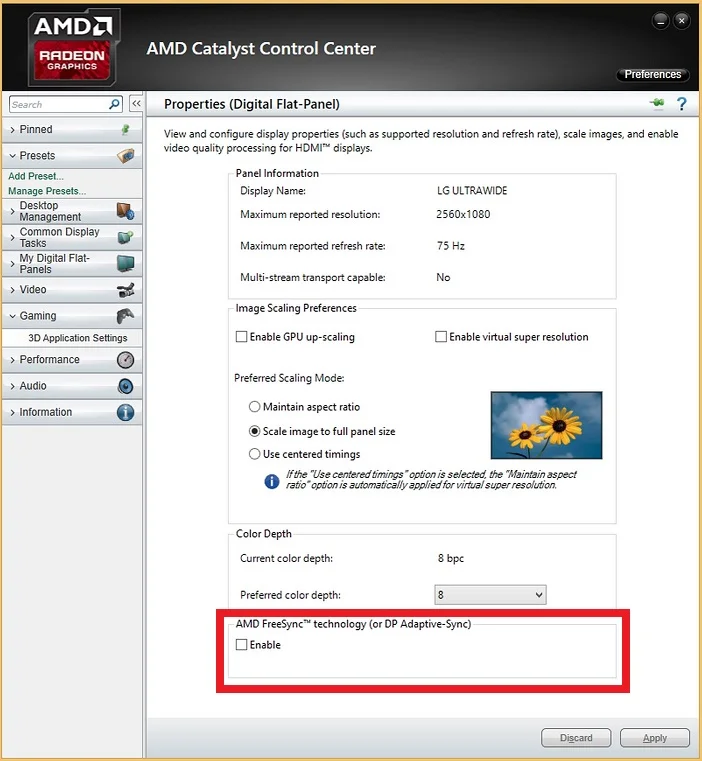Expand My Digital Flat-Panels section

(x=72, y=264)
